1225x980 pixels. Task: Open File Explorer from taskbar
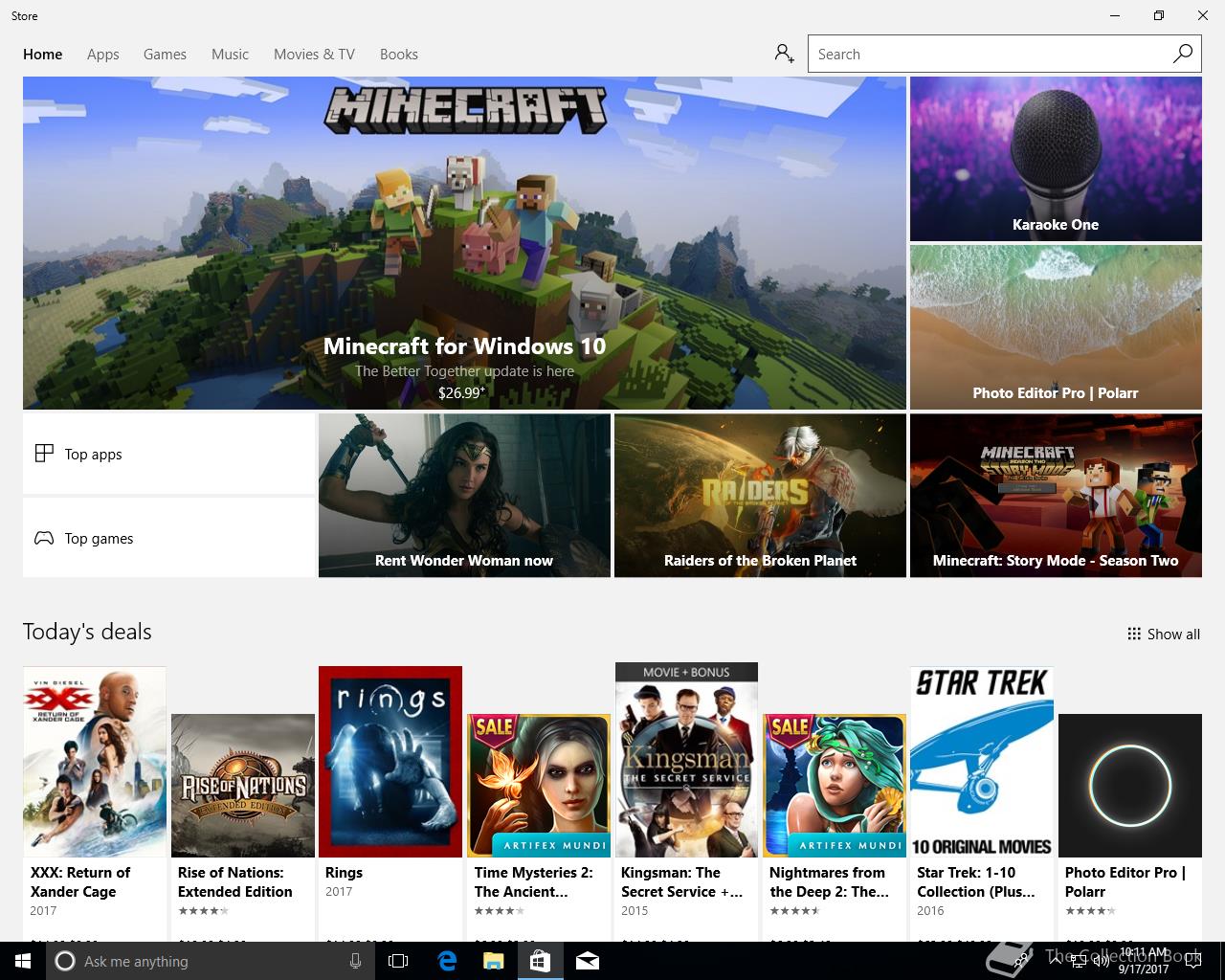pos(493,961)
